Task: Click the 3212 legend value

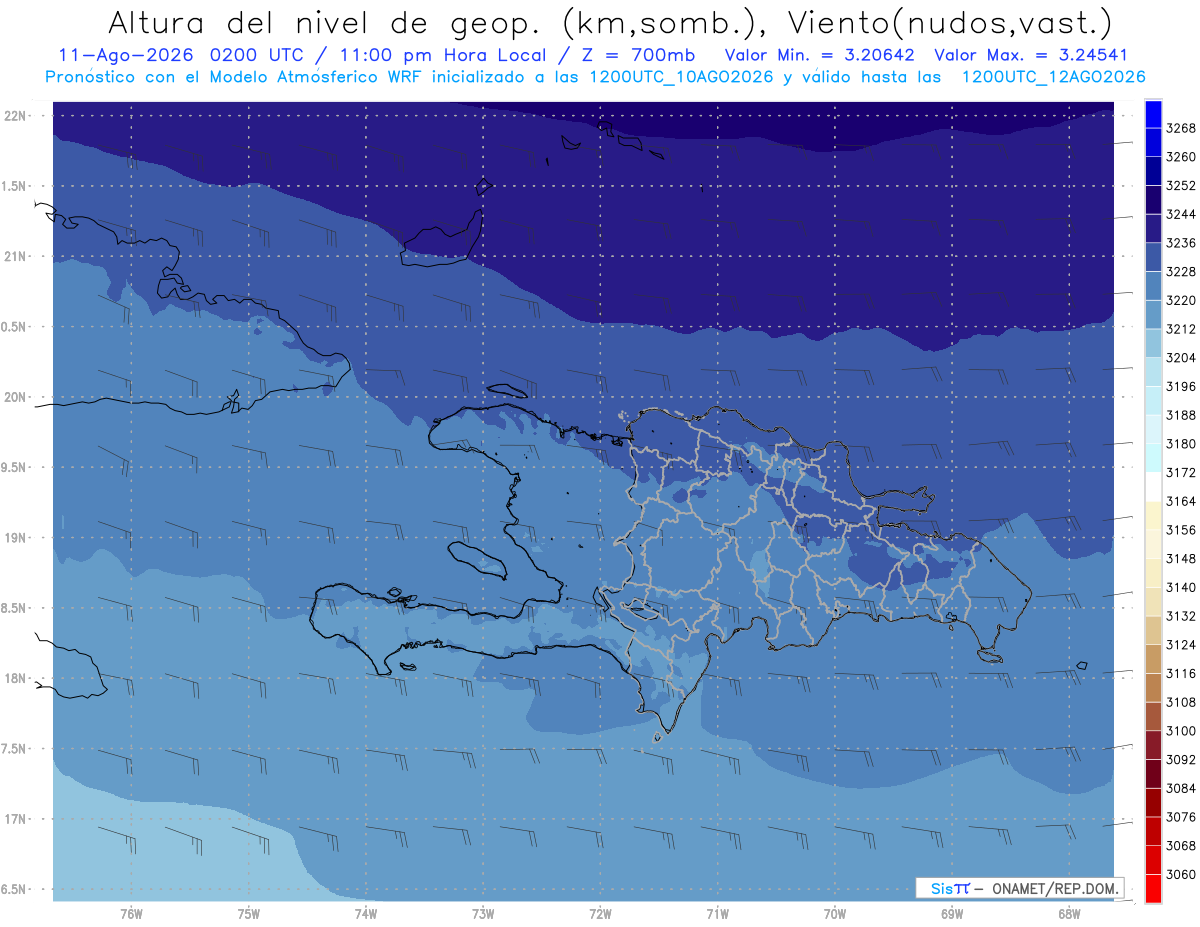Action: 1181,329
